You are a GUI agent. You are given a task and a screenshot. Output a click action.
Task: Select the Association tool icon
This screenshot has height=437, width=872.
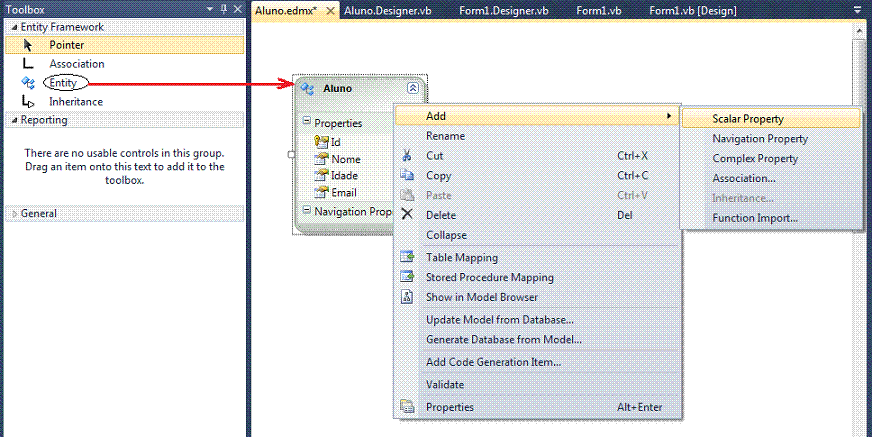pos(28,64)
